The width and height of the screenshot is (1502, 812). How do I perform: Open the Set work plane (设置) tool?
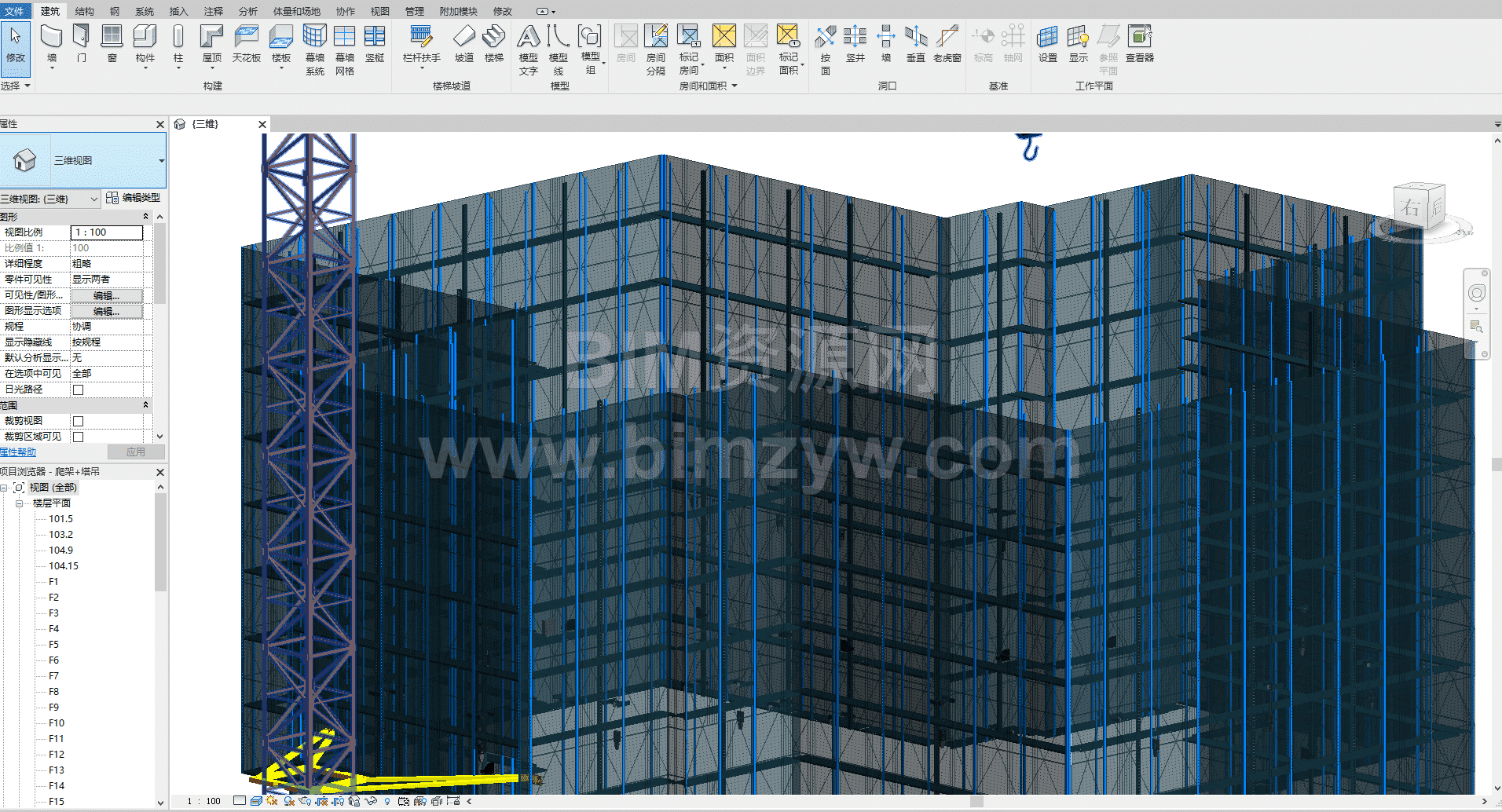(1047, 44)
